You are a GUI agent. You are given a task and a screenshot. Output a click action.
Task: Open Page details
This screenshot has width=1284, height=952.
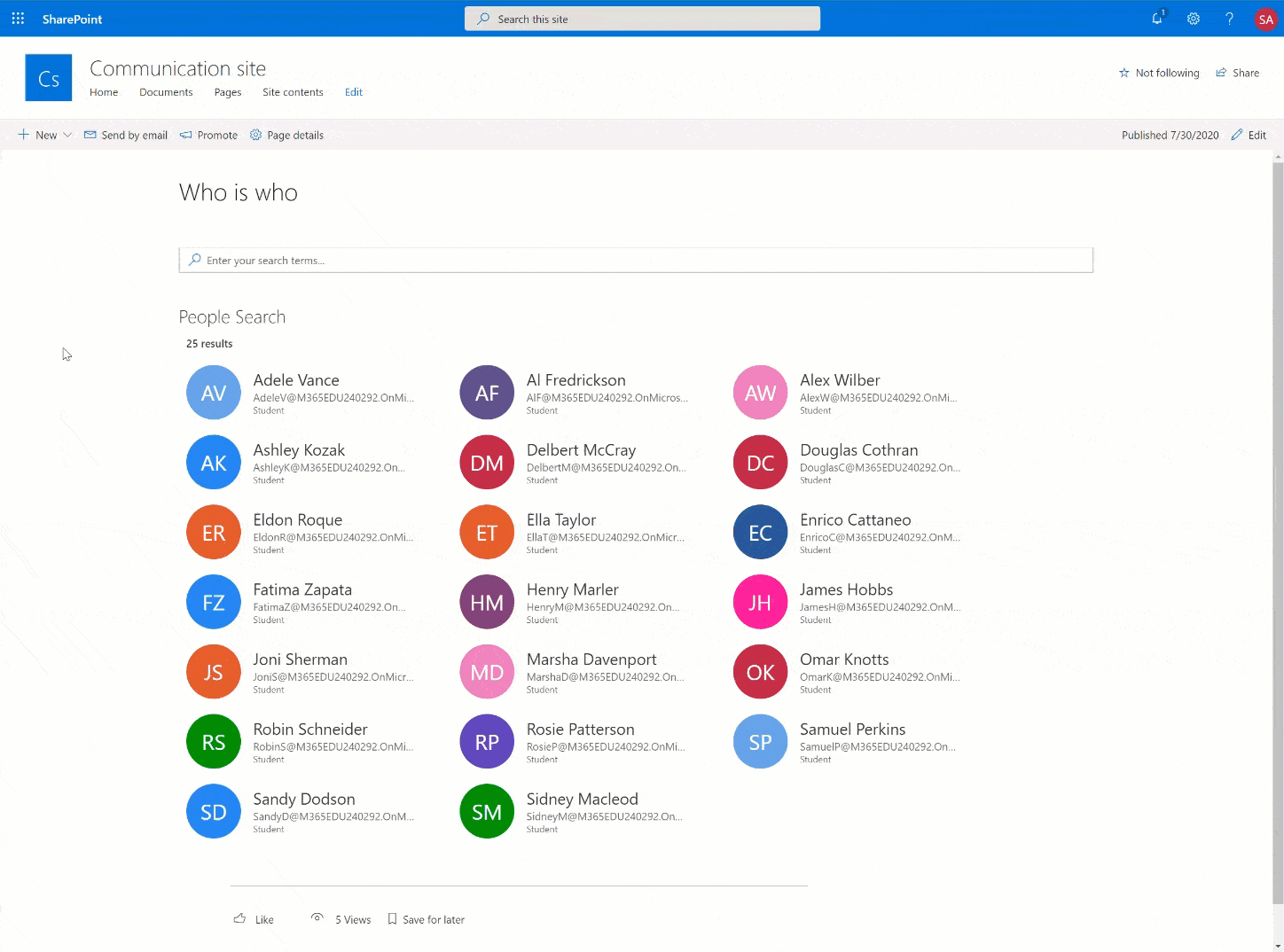[286, 135]
